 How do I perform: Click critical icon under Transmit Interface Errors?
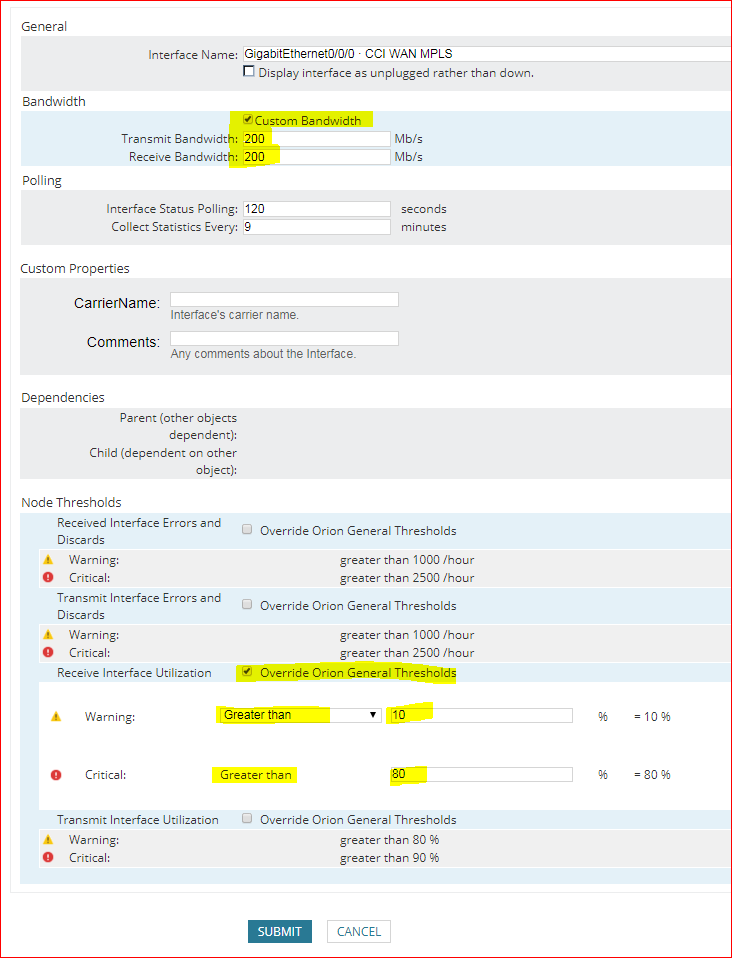48,653
